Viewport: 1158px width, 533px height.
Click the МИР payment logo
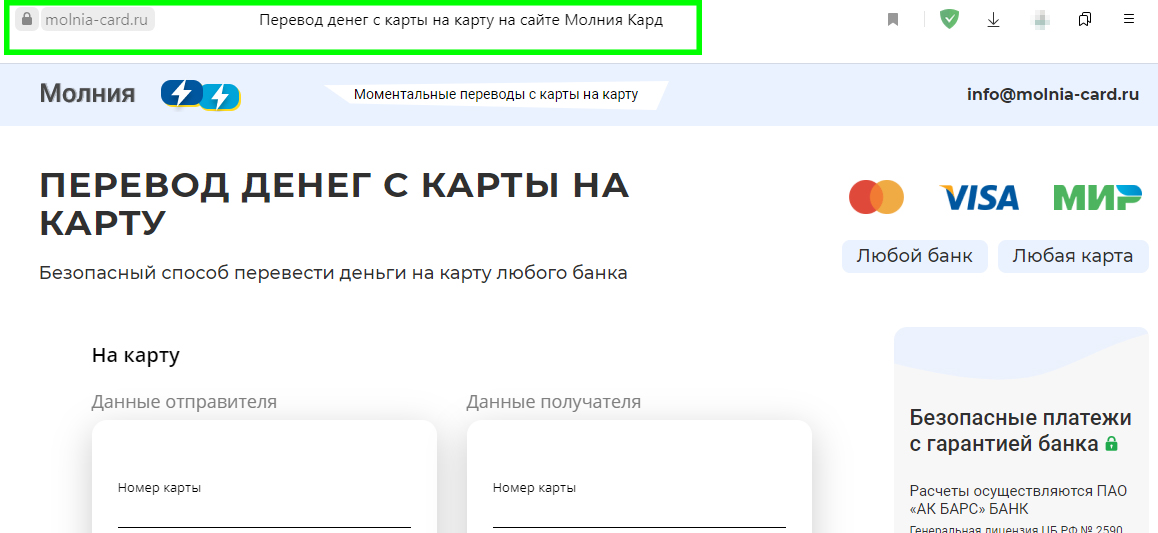click(1097, 198)
